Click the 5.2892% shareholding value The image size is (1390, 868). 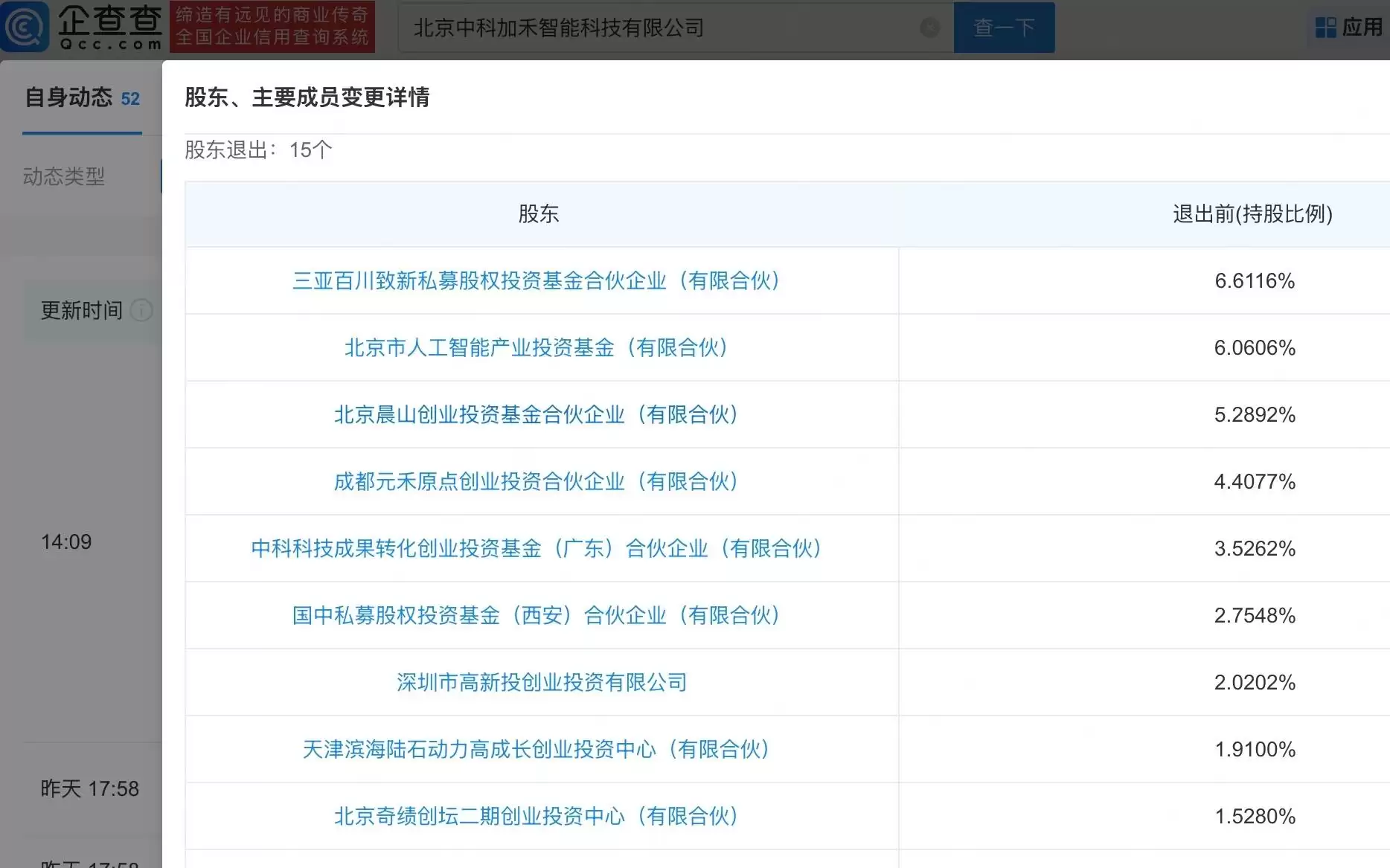(1255, 414)
